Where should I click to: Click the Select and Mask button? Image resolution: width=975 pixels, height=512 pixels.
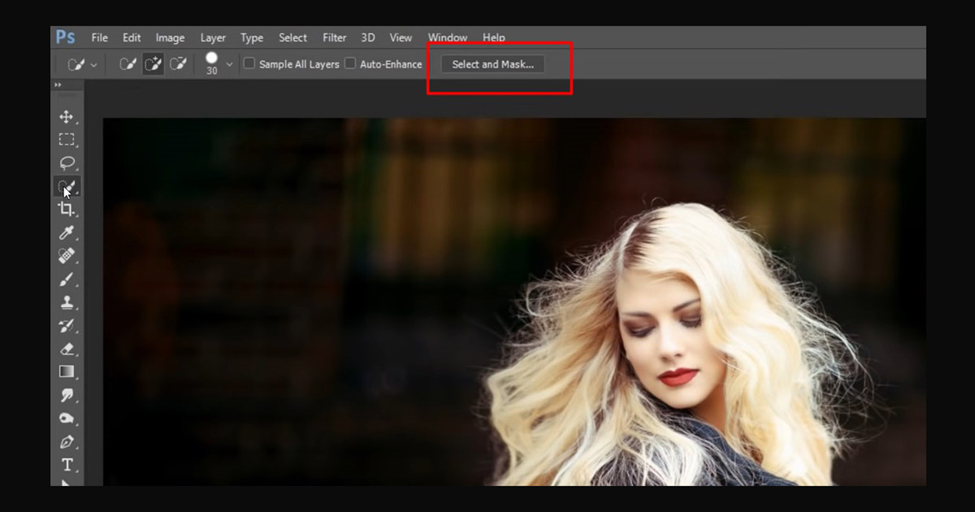[x=492, y=64]
